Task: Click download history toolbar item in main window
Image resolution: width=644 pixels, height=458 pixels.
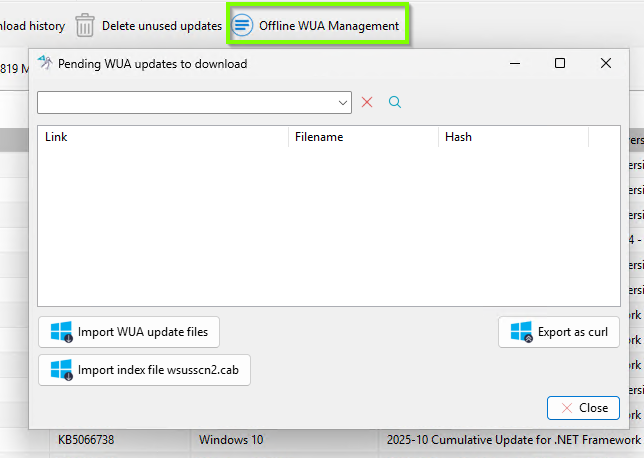Action: pos(32,26)
